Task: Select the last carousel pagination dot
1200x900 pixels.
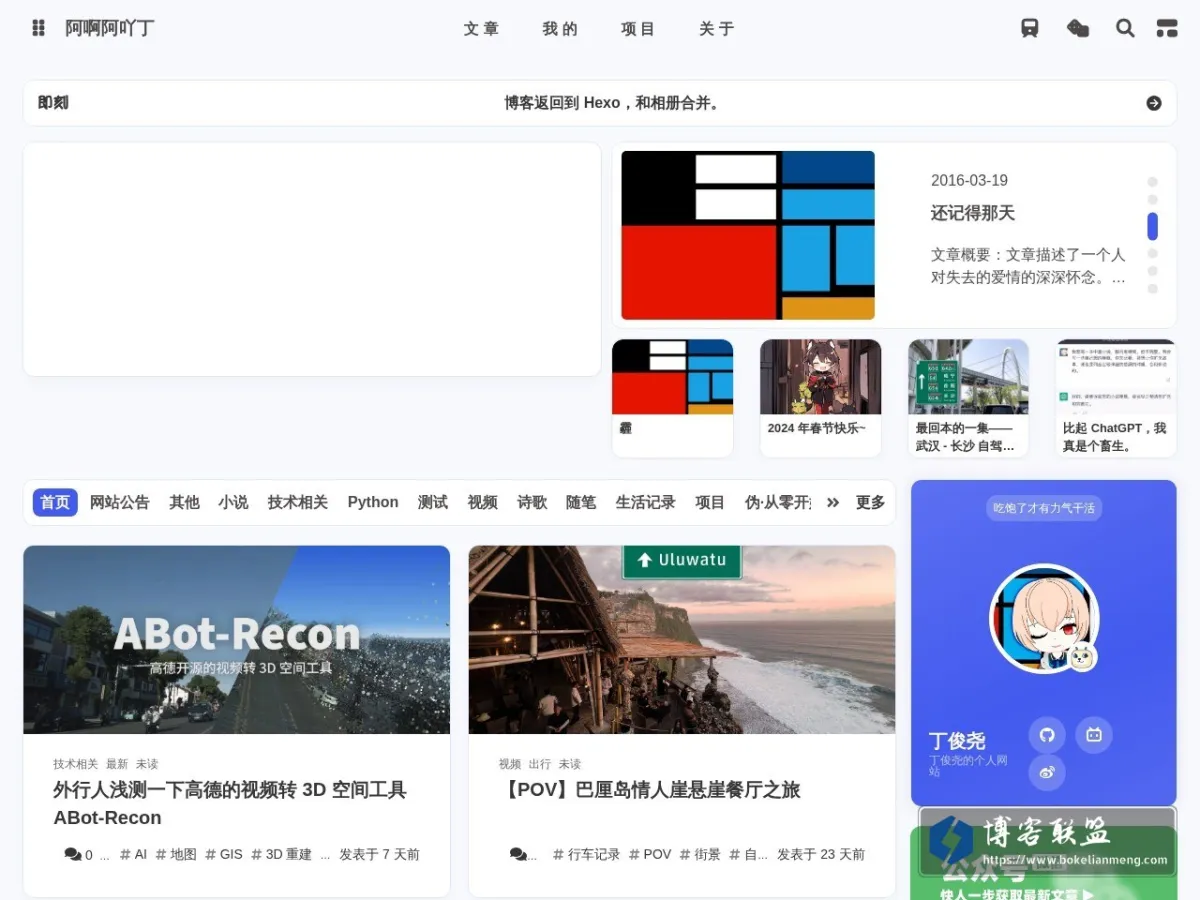Action: pyautogui.click(x=1152, y=289)
